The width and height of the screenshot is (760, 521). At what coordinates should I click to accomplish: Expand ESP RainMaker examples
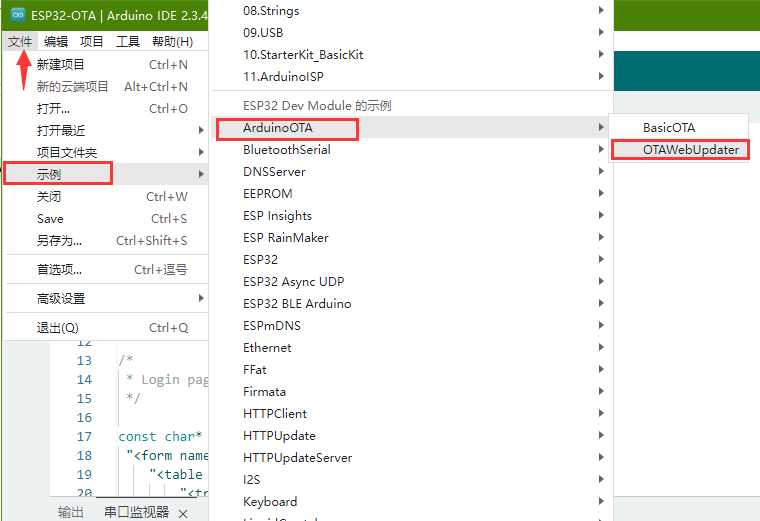point(411,237)
